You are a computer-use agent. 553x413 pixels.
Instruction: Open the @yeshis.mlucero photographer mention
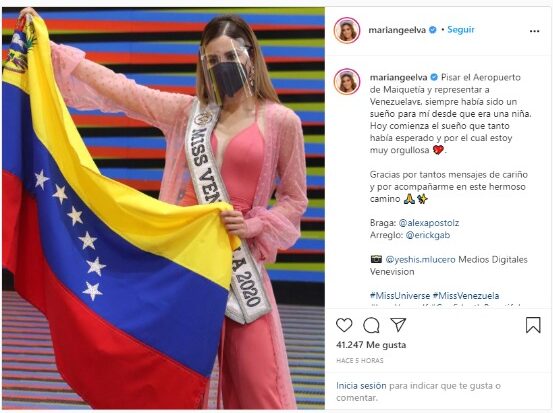coord(420,260)
